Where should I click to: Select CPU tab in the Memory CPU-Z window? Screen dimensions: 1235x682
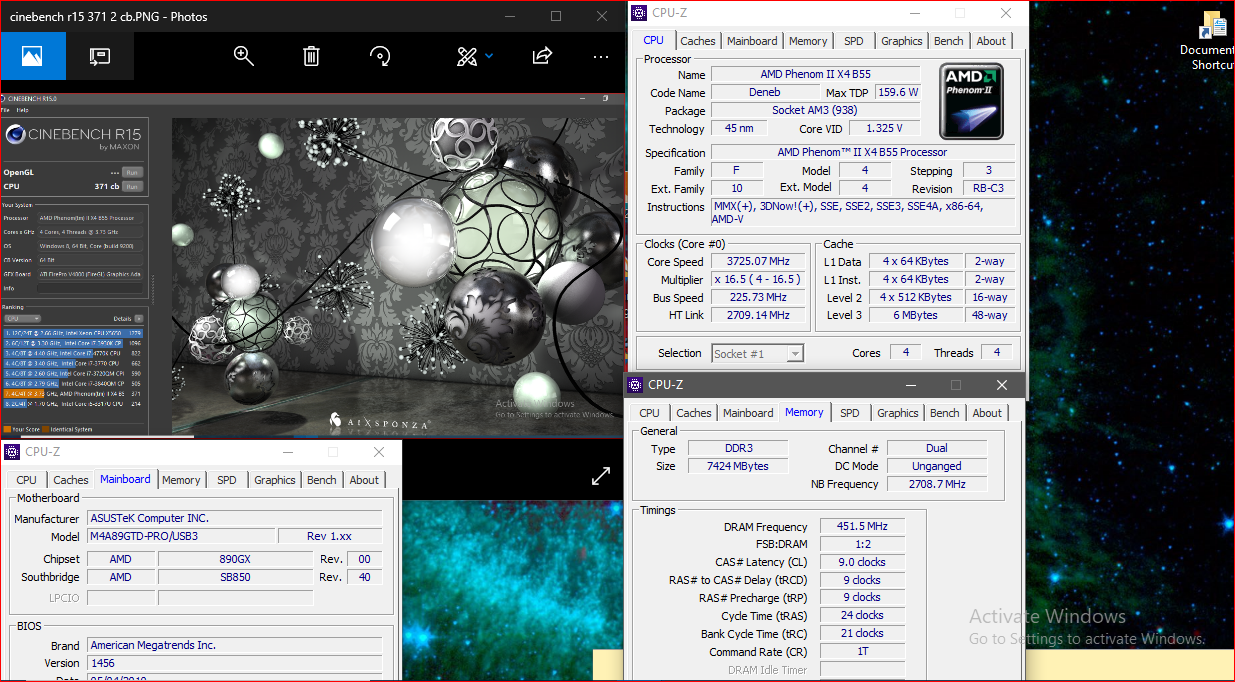pos(650,413)
